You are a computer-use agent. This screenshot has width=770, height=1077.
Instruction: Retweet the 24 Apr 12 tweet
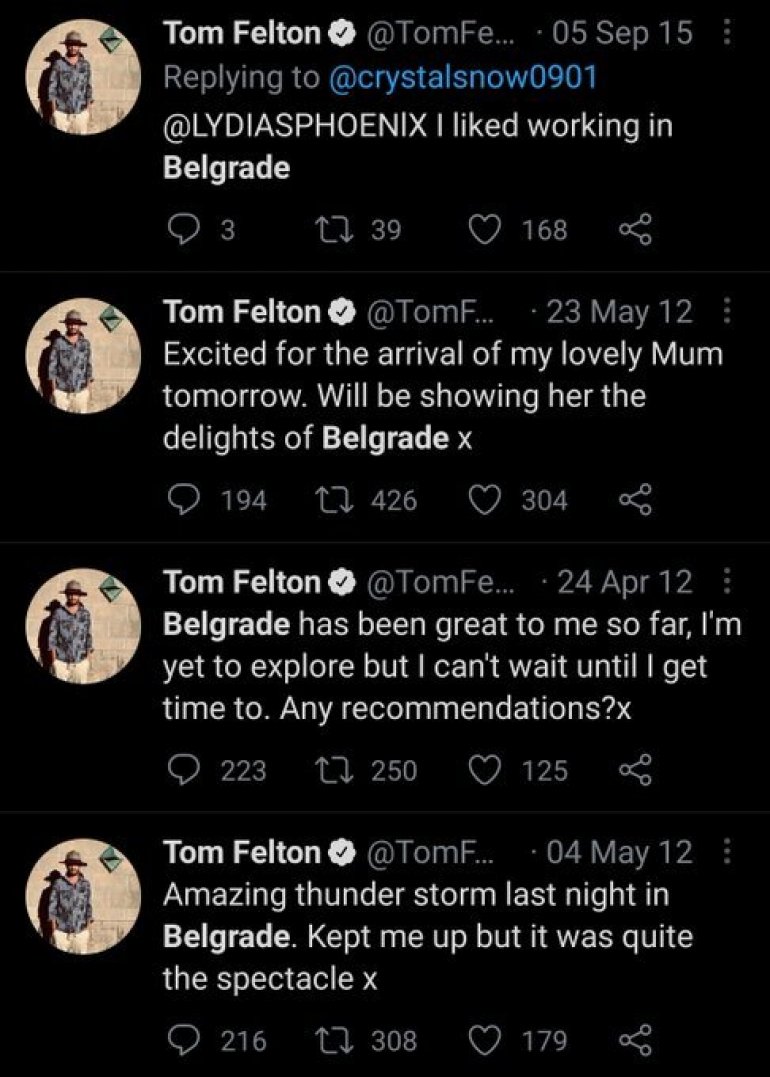click(x=329, y=769)
